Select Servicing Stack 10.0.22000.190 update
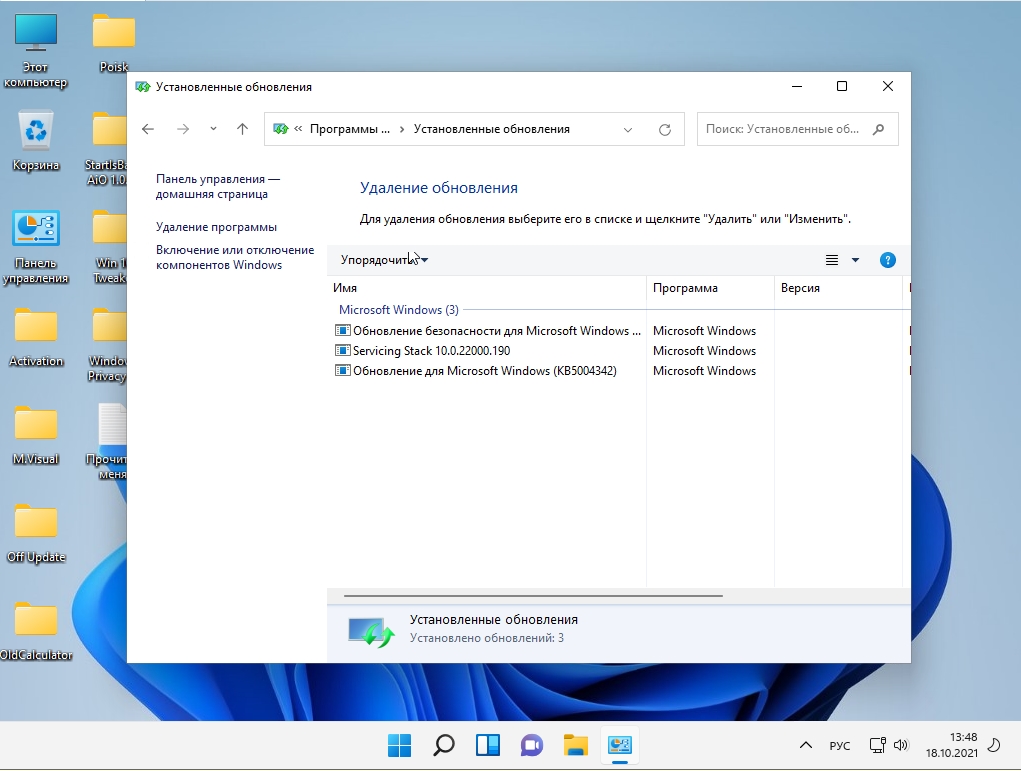The image size is (1021, 771). [x=431, y=351]
